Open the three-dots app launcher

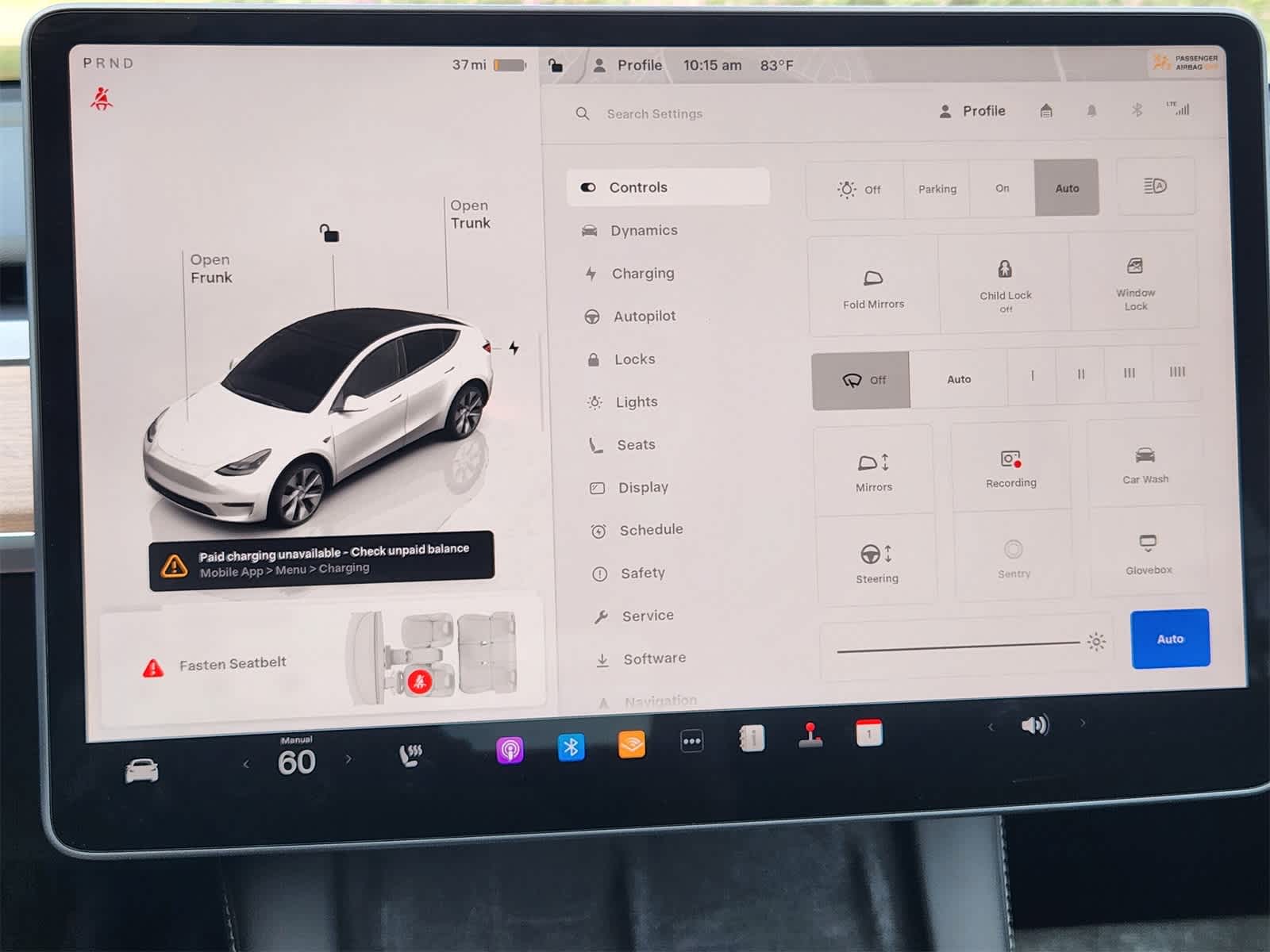tap(691, 742)
